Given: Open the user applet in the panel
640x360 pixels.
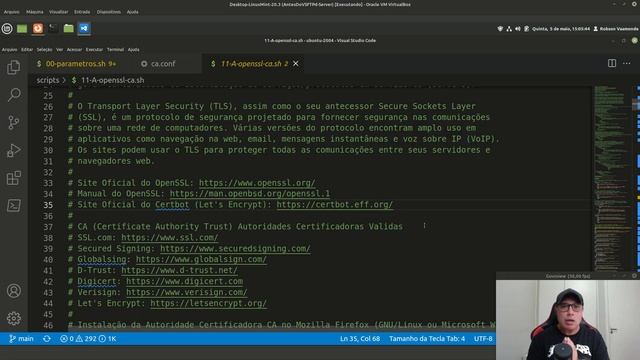Looking at the screenshot, I should coord(616,29).
